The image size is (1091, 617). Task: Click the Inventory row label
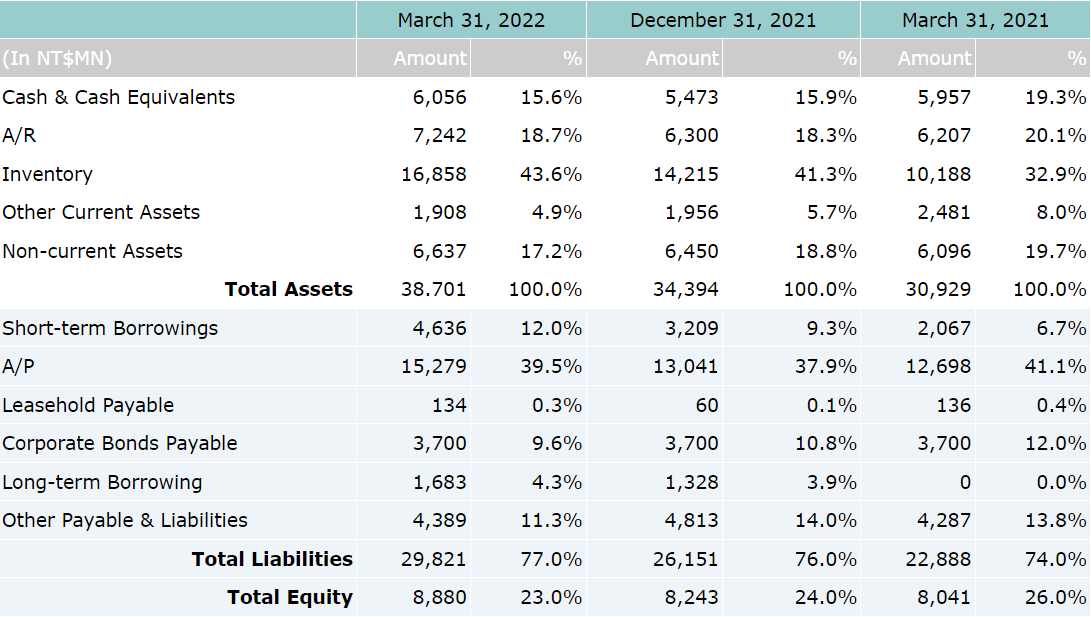47,174
